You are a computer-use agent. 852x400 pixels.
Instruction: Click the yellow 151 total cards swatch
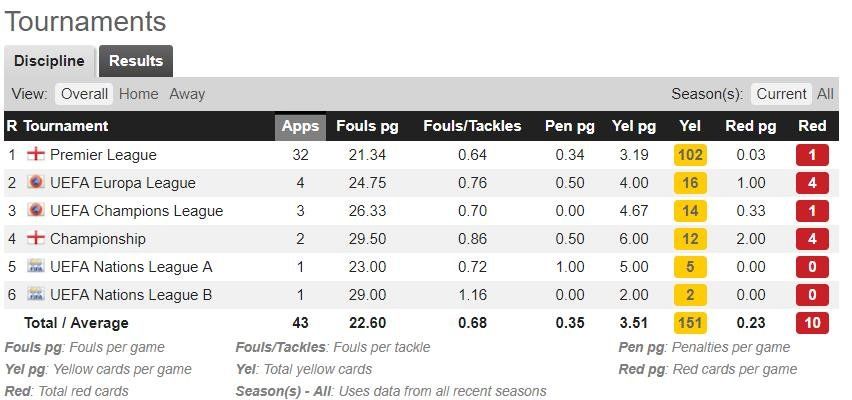(690, 323)
